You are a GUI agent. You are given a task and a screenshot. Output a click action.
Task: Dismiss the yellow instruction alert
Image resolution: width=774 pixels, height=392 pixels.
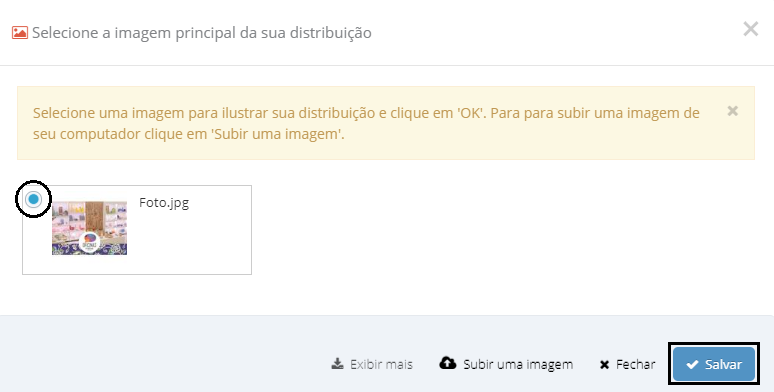point(733,111)
